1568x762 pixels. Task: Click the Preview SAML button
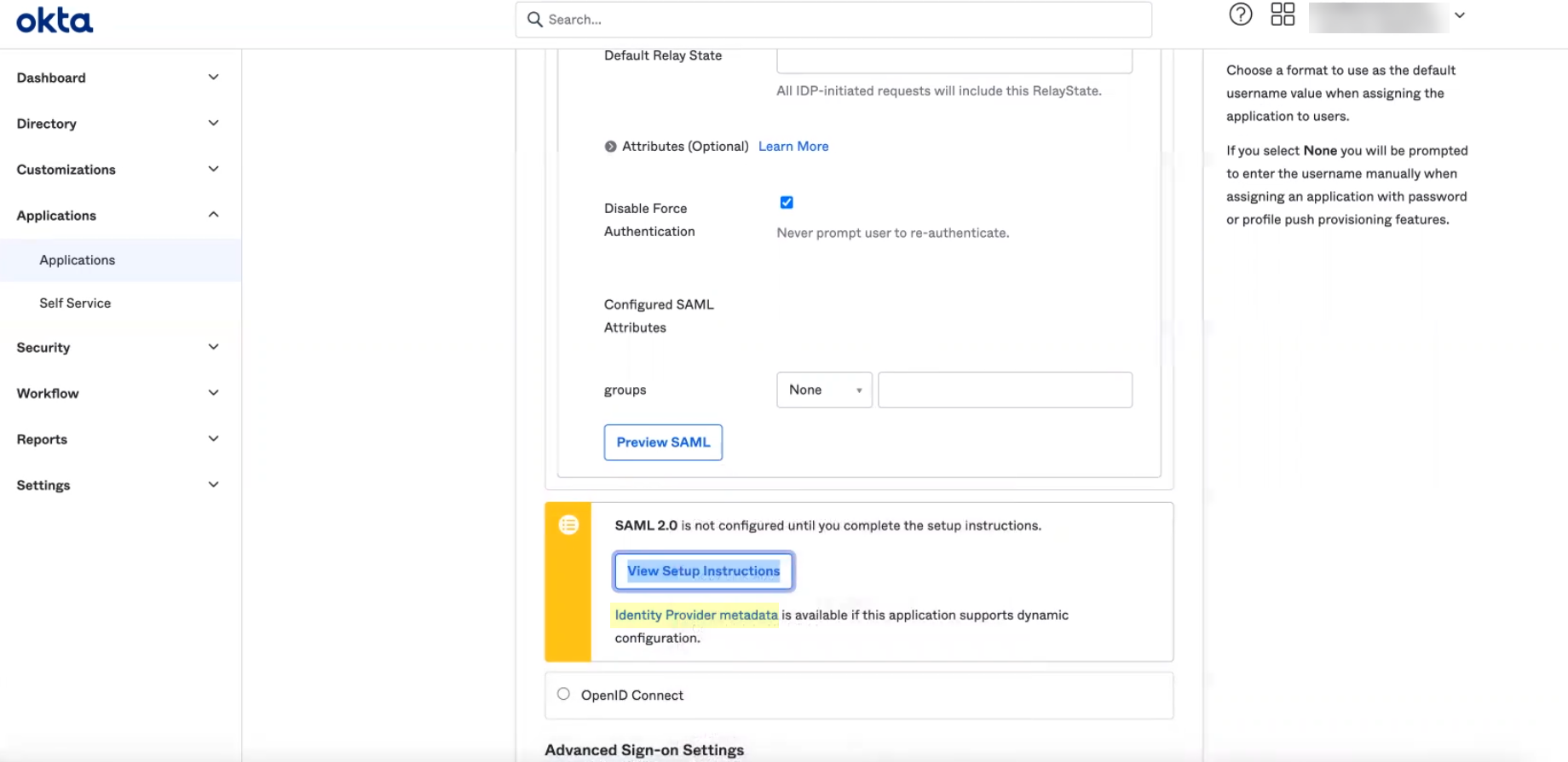pyautogui.click(x=663, y=442)
